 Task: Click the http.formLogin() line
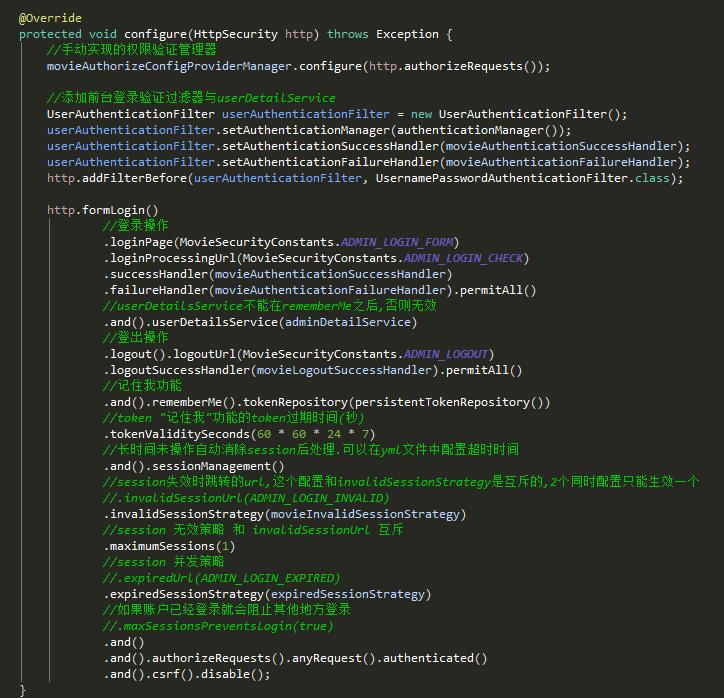(x=103, y=210)
